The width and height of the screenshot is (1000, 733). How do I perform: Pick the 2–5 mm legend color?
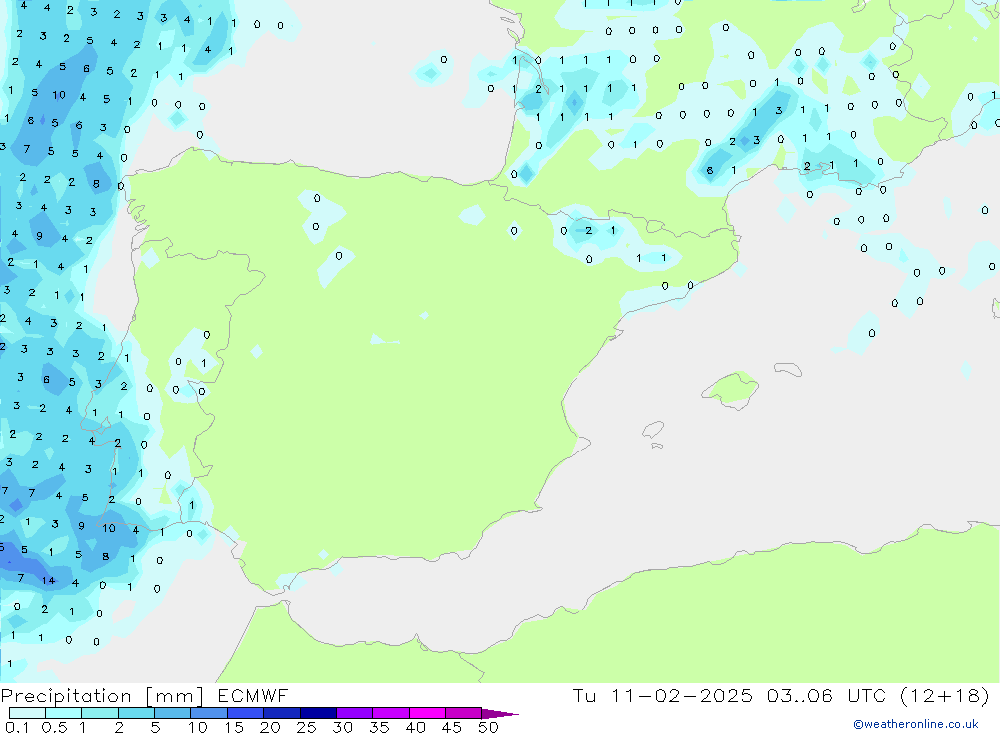(x=137, y=713)
